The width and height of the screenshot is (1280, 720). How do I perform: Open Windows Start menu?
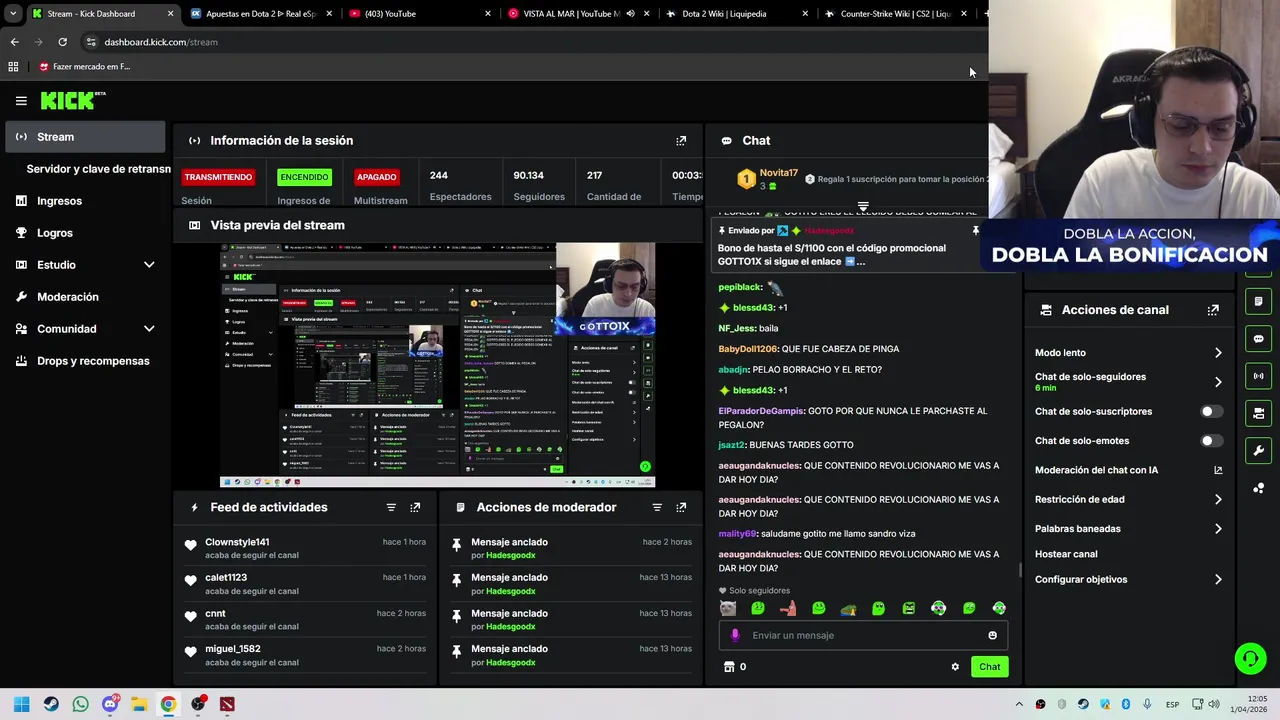(x=21, y=704)
